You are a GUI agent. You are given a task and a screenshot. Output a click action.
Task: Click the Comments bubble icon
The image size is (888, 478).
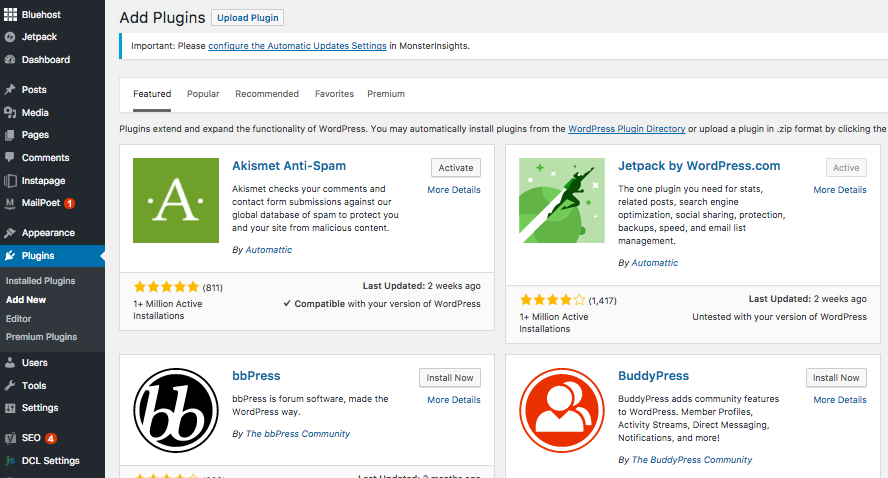(10, 157)
